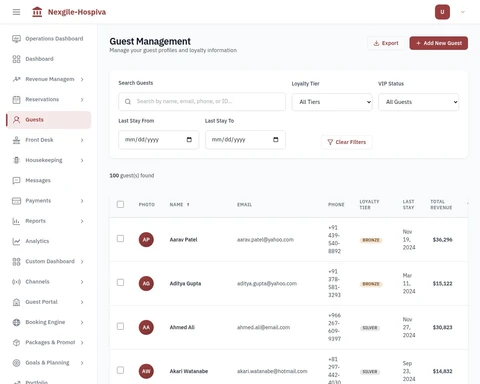
Task: Click the Payments card icon
Action: 16,201
